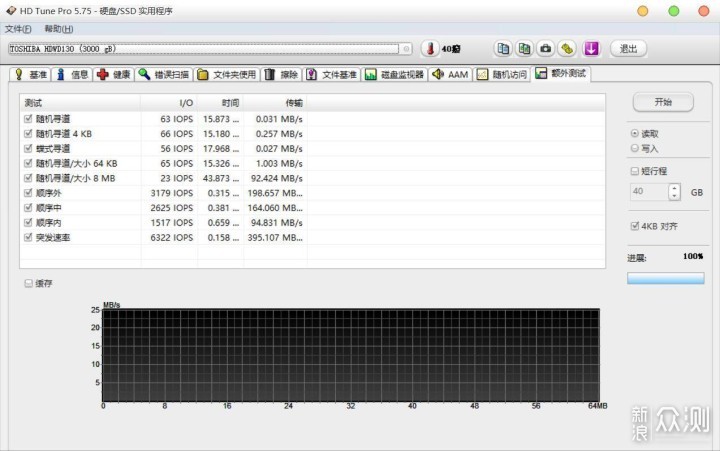Toggle the 4KB 对齐 checkbox

click(x=635, y=226)
